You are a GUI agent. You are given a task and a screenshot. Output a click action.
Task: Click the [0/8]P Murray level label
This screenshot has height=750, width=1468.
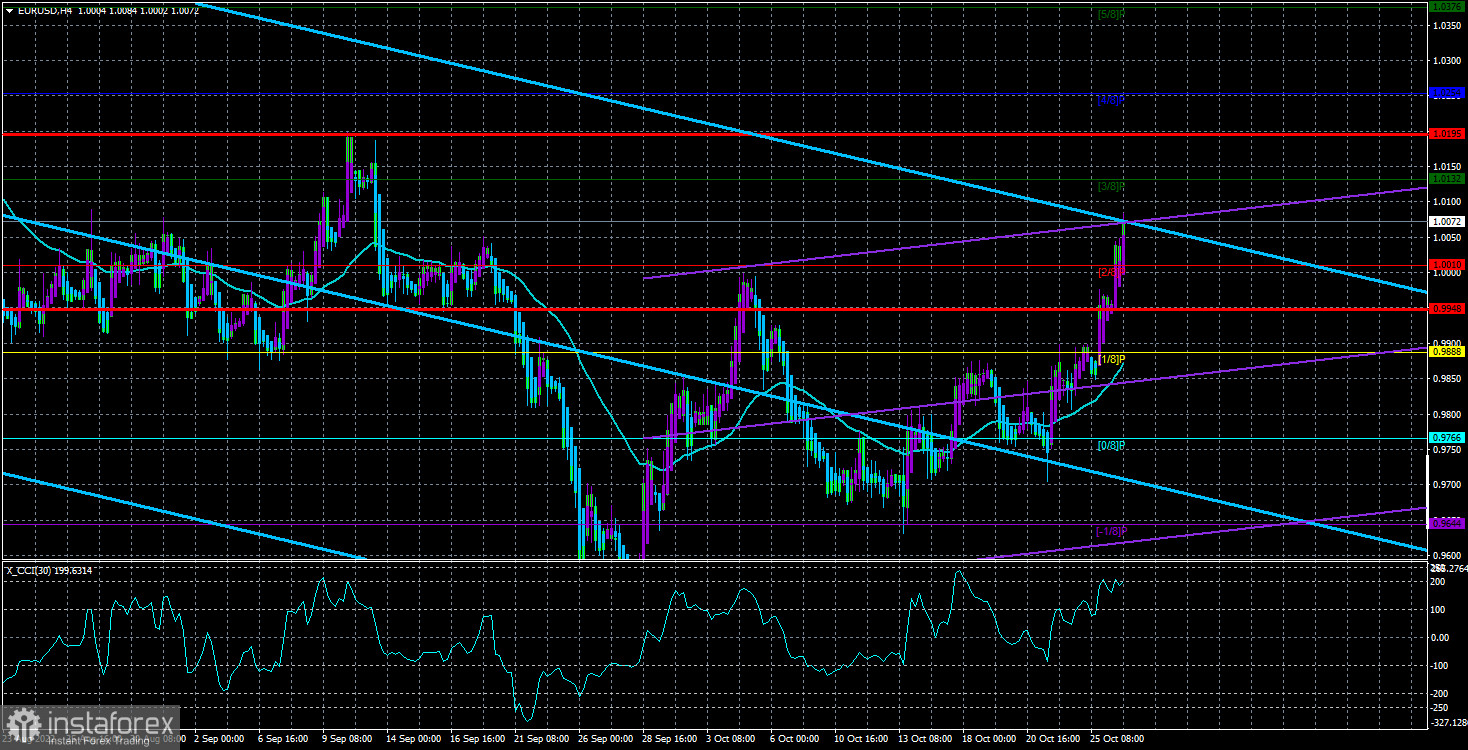pyautogui.click(x=1111, y=445)
